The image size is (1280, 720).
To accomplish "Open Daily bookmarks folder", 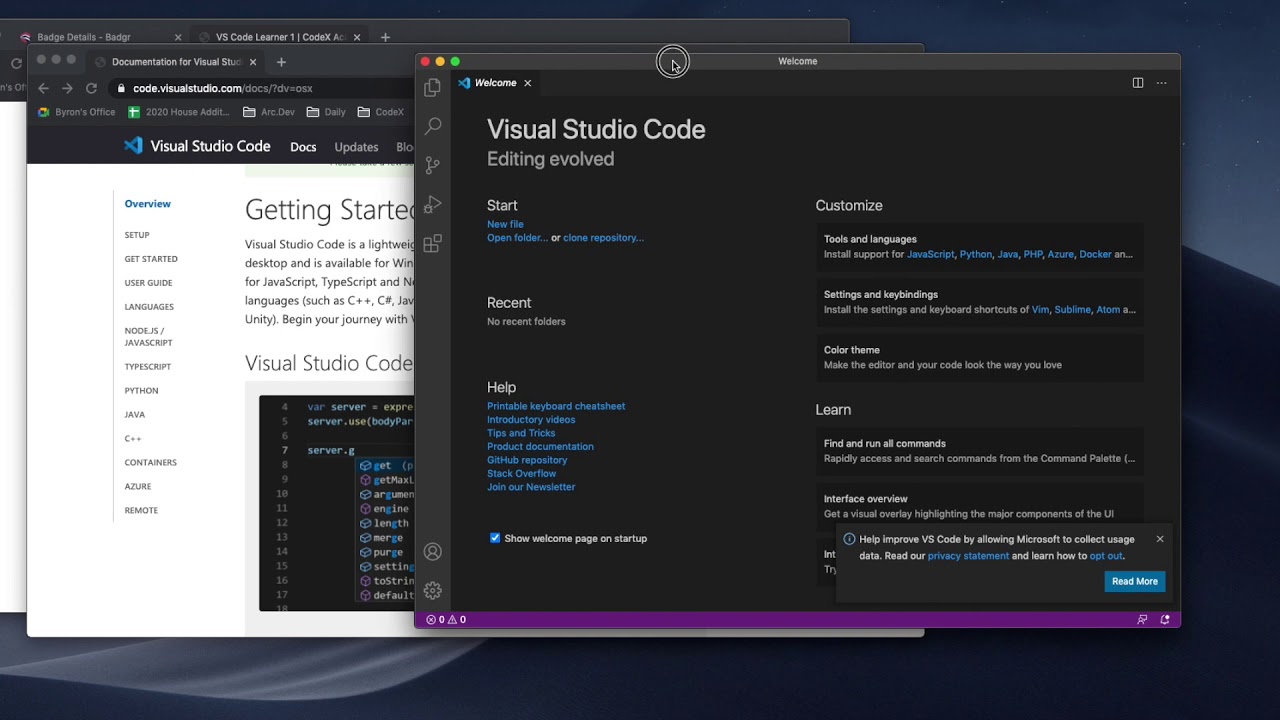I will pyautogui.click(x=326, y=112).
